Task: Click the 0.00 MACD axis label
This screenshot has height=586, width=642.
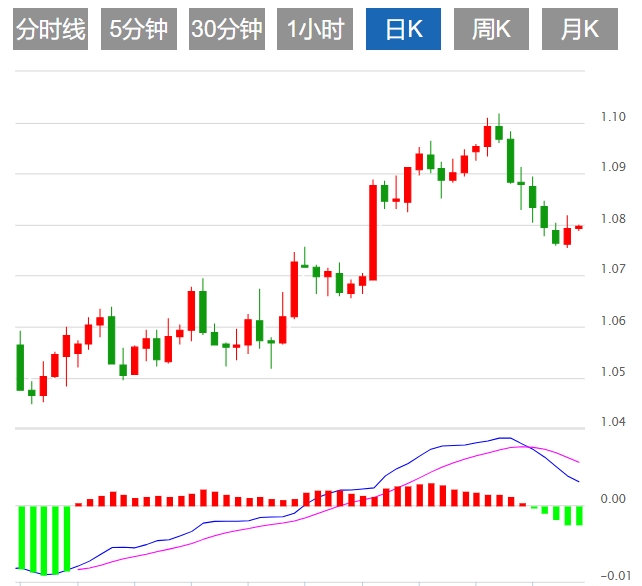Action: tap(613, 499)
